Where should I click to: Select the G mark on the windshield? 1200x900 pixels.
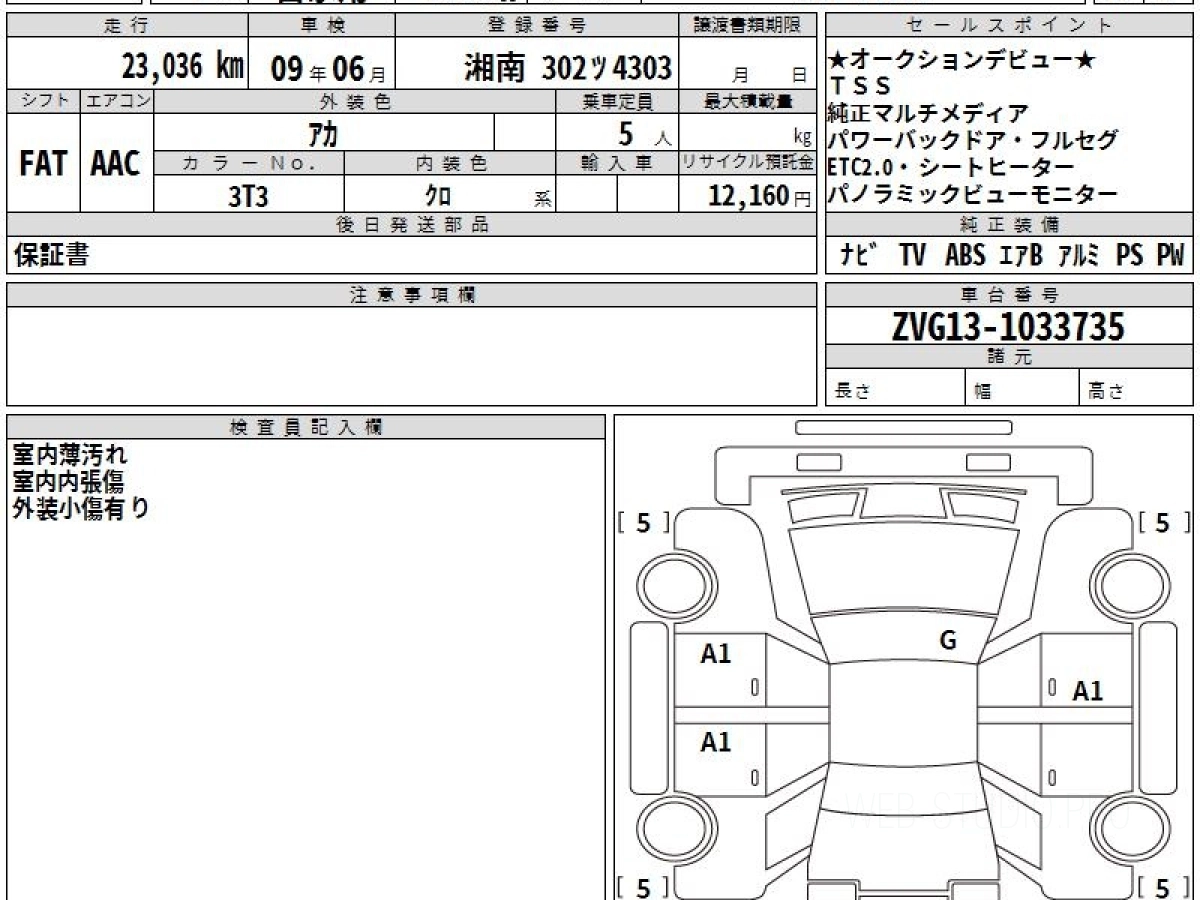[948, 641]
